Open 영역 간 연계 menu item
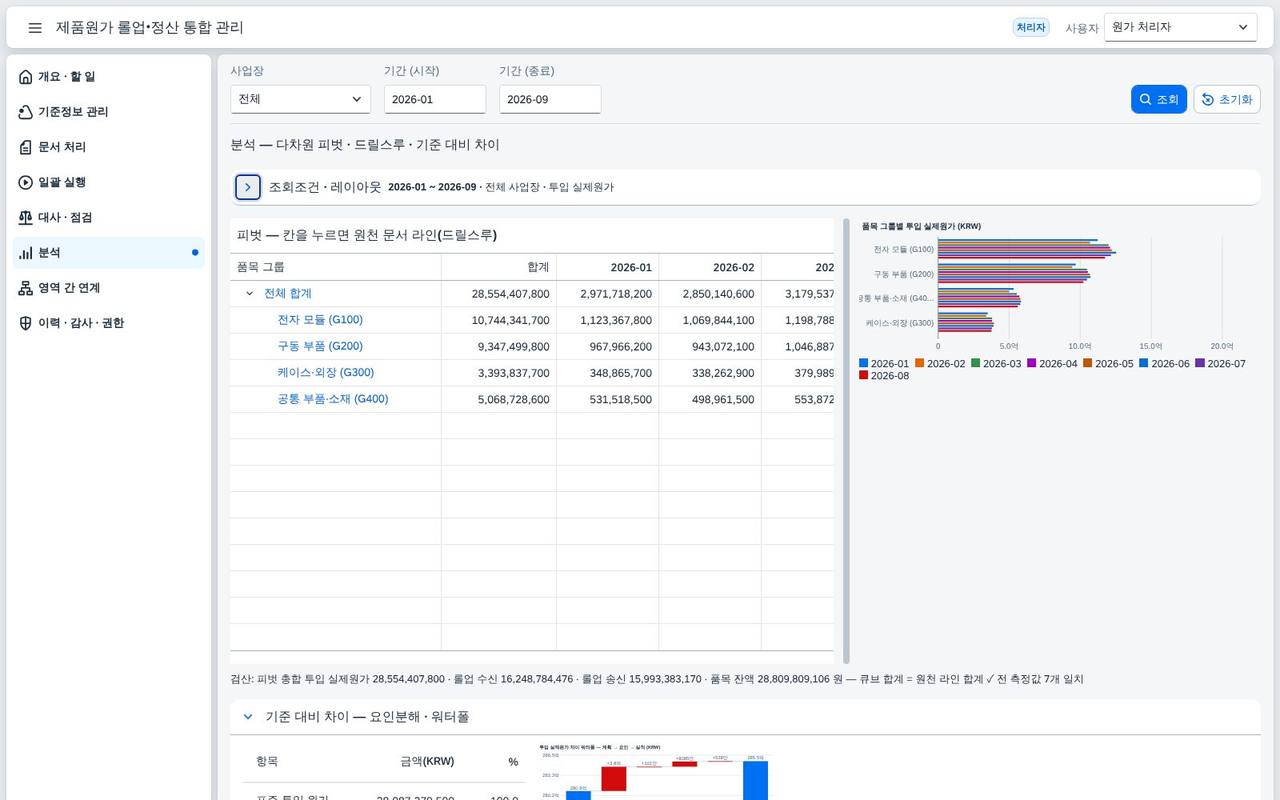This screenshot has width=1280, height=800. pos(109,288)
